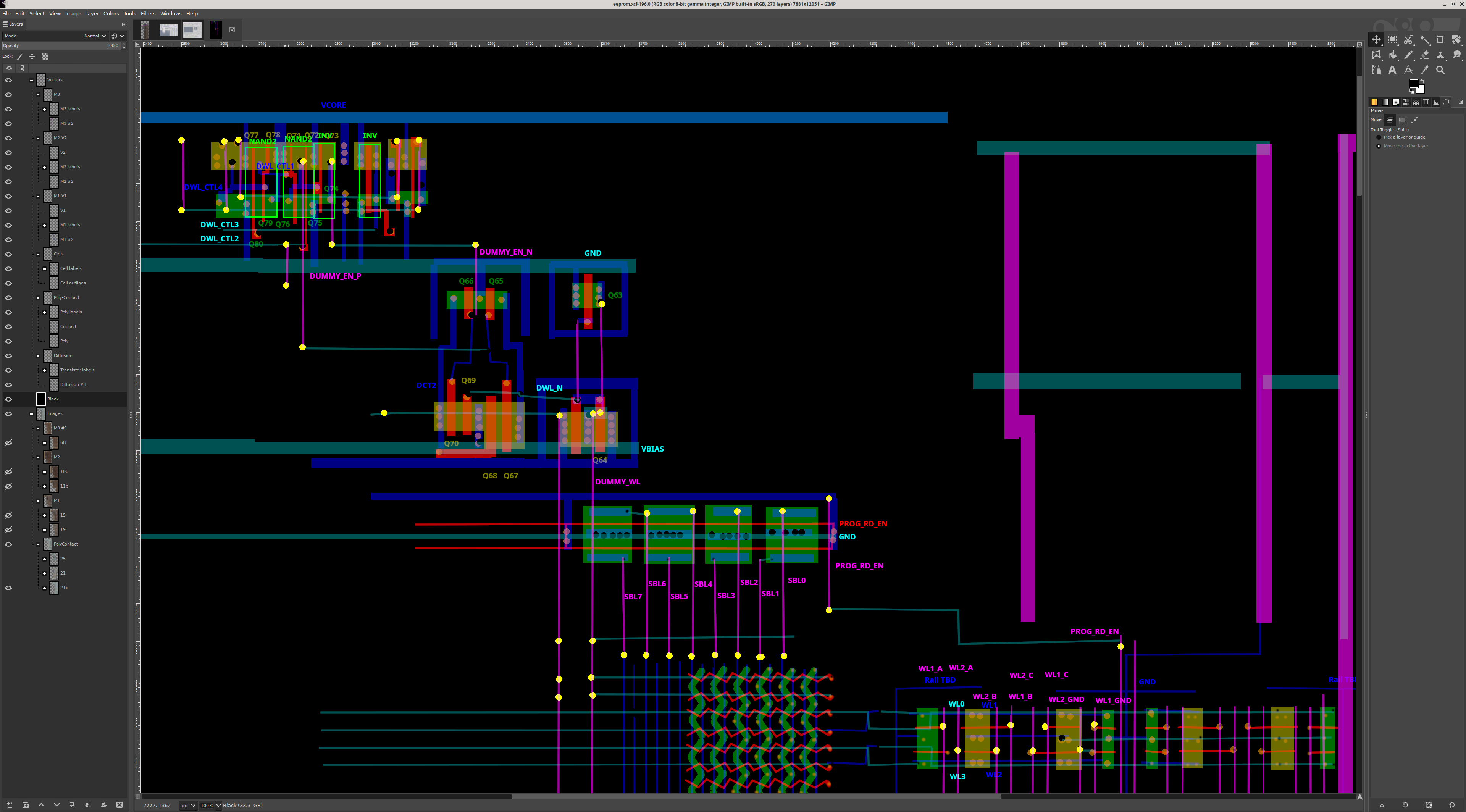Pick the Fuzzy Select magic wand tool
The width and height of the screenshot is (1466, 812).
pos(1424,39)
